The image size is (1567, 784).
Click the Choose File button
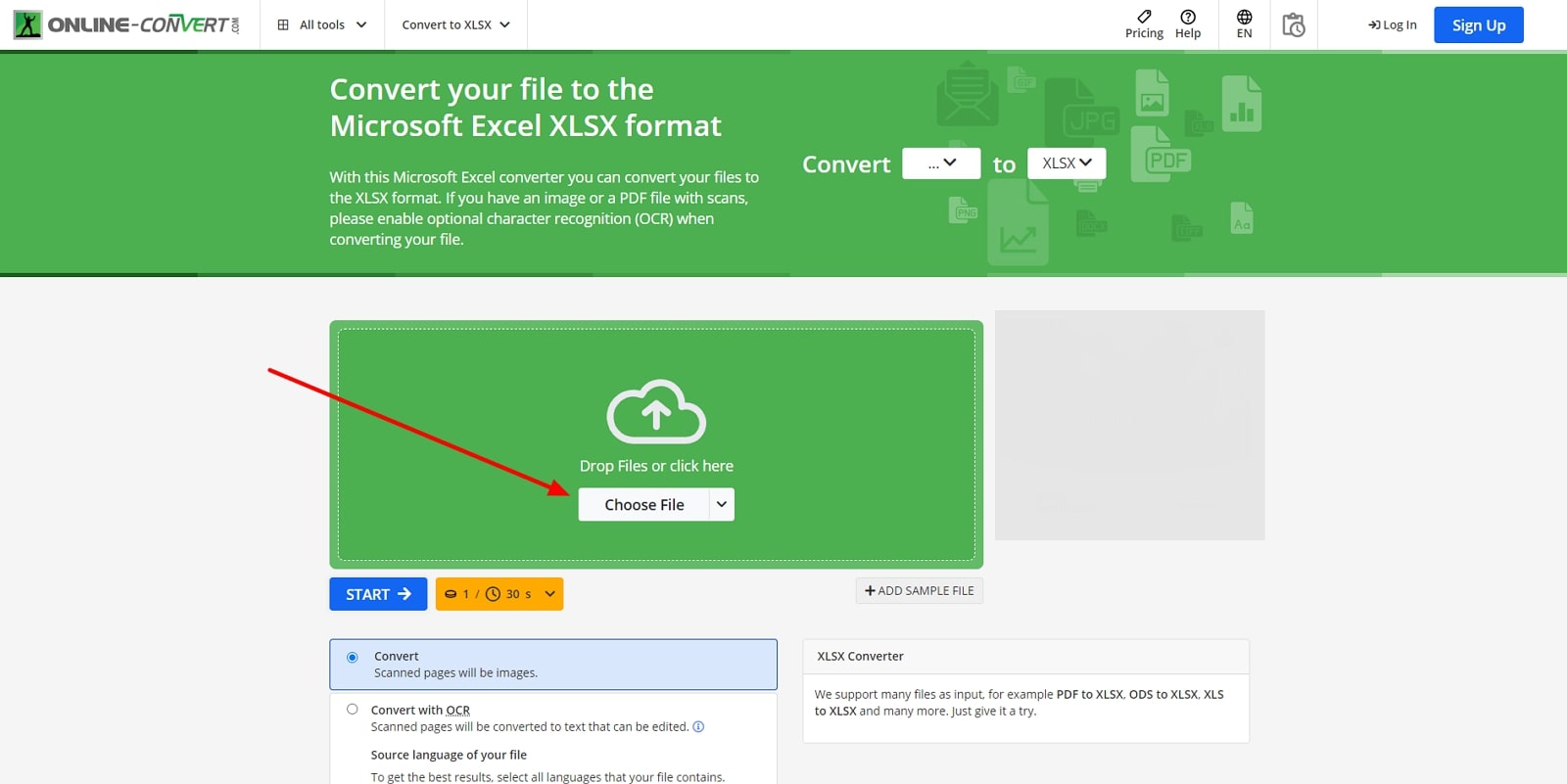(643, 505)
